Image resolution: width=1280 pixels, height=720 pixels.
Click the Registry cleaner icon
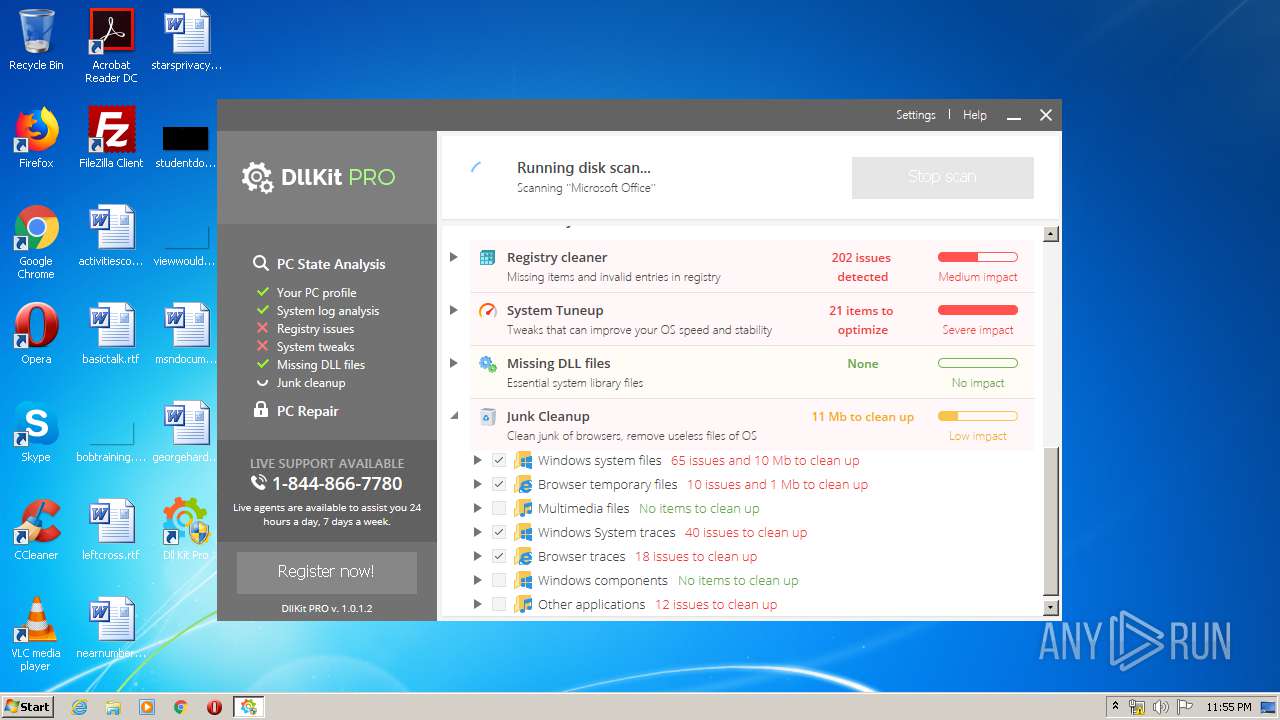pyautogui.click(x=487, y=258)
